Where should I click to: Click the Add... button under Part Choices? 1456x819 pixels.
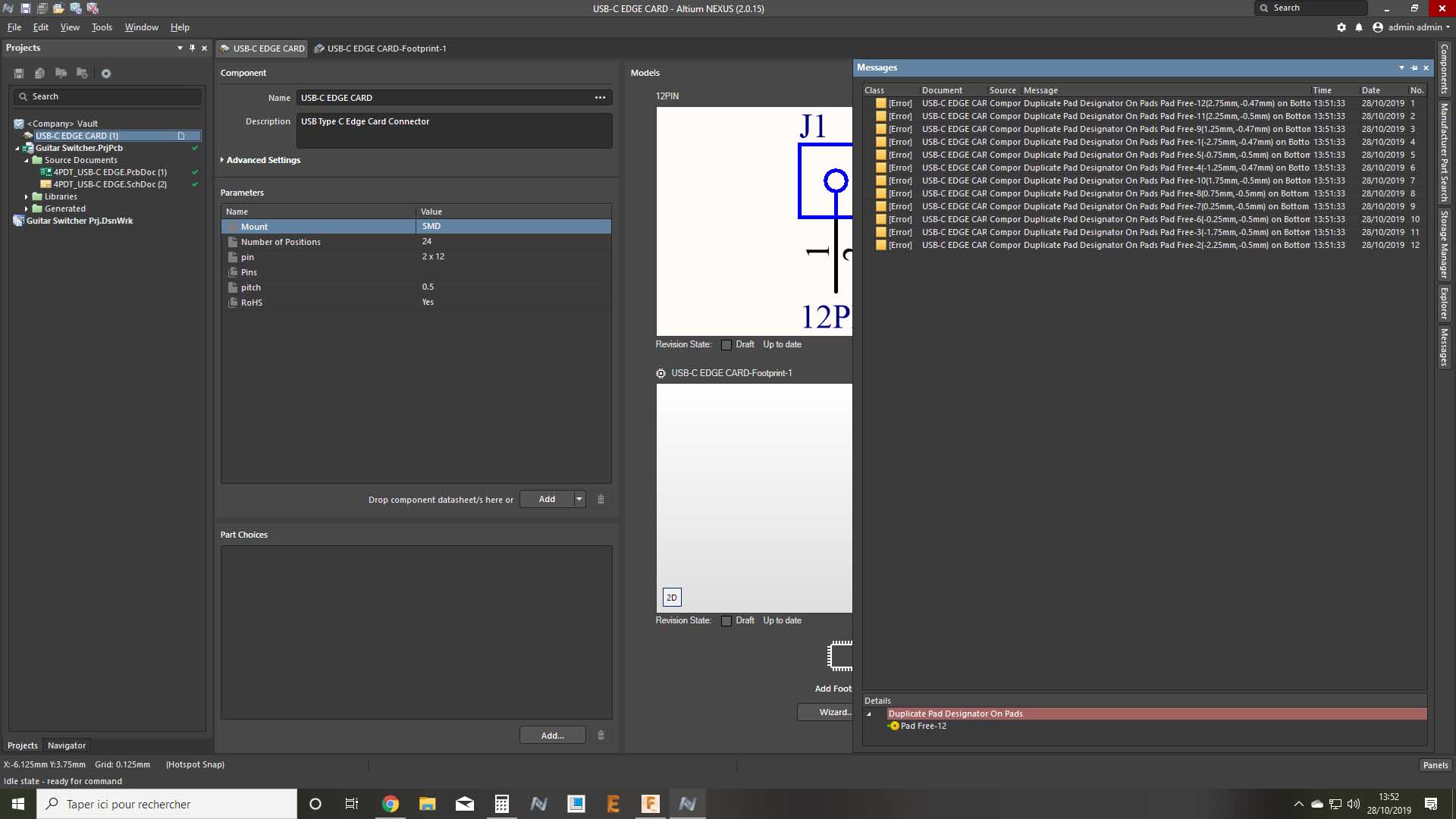(552, 736)
